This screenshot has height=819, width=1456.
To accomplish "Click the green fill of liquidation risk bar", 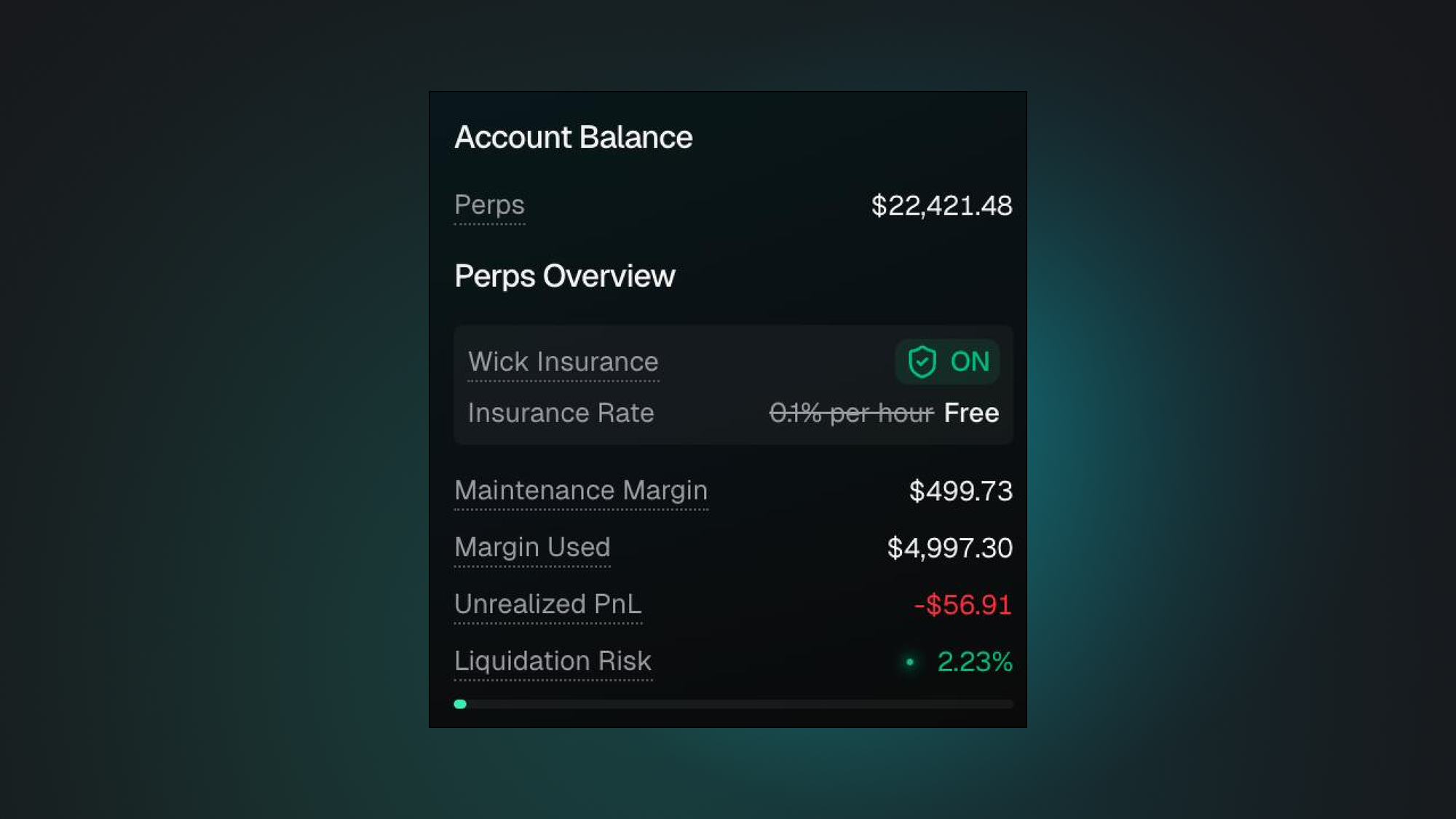I will click(x=460, y=704).
